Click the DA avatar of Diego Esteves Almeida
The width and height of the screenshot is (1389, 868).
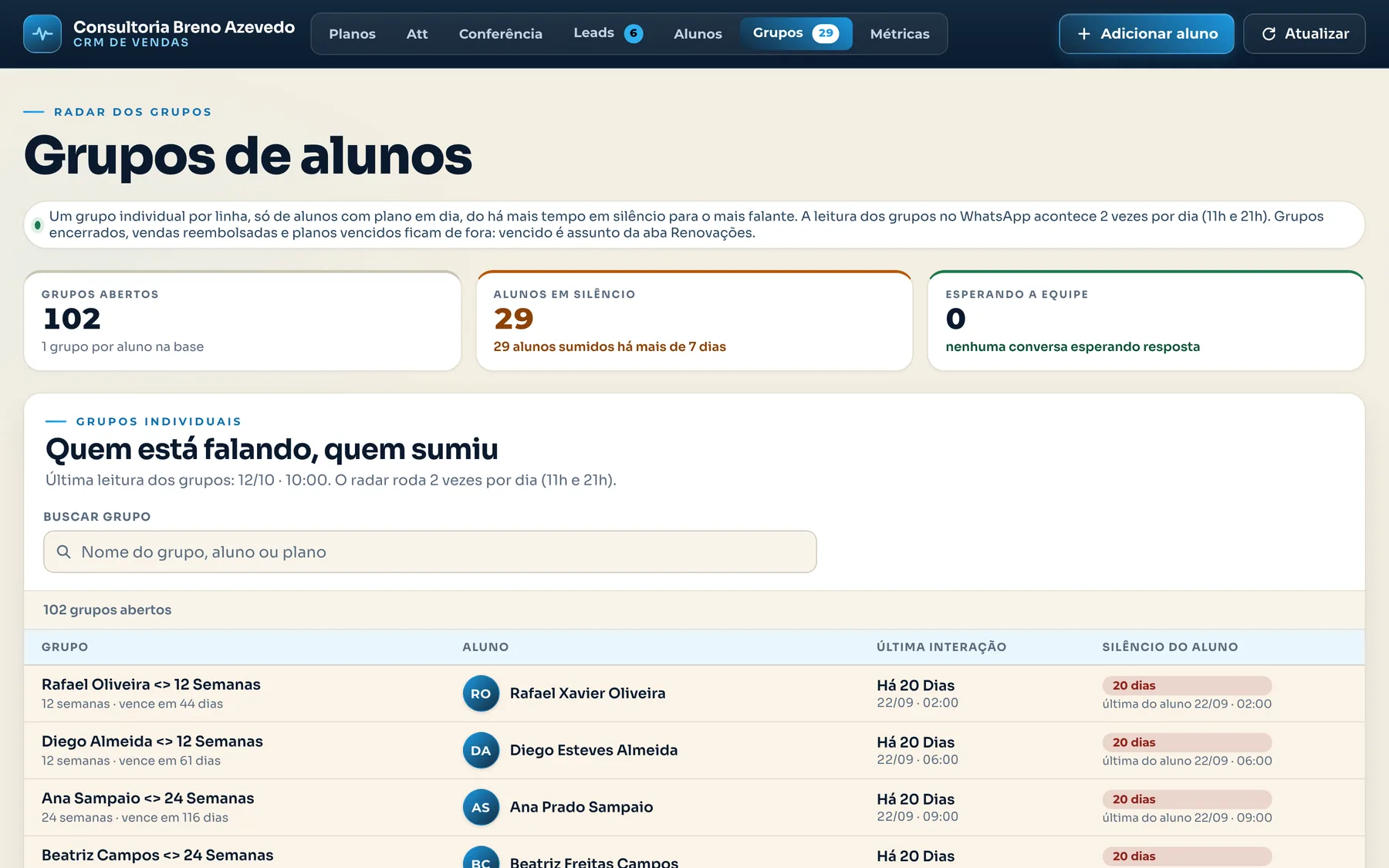click(481, 751)
